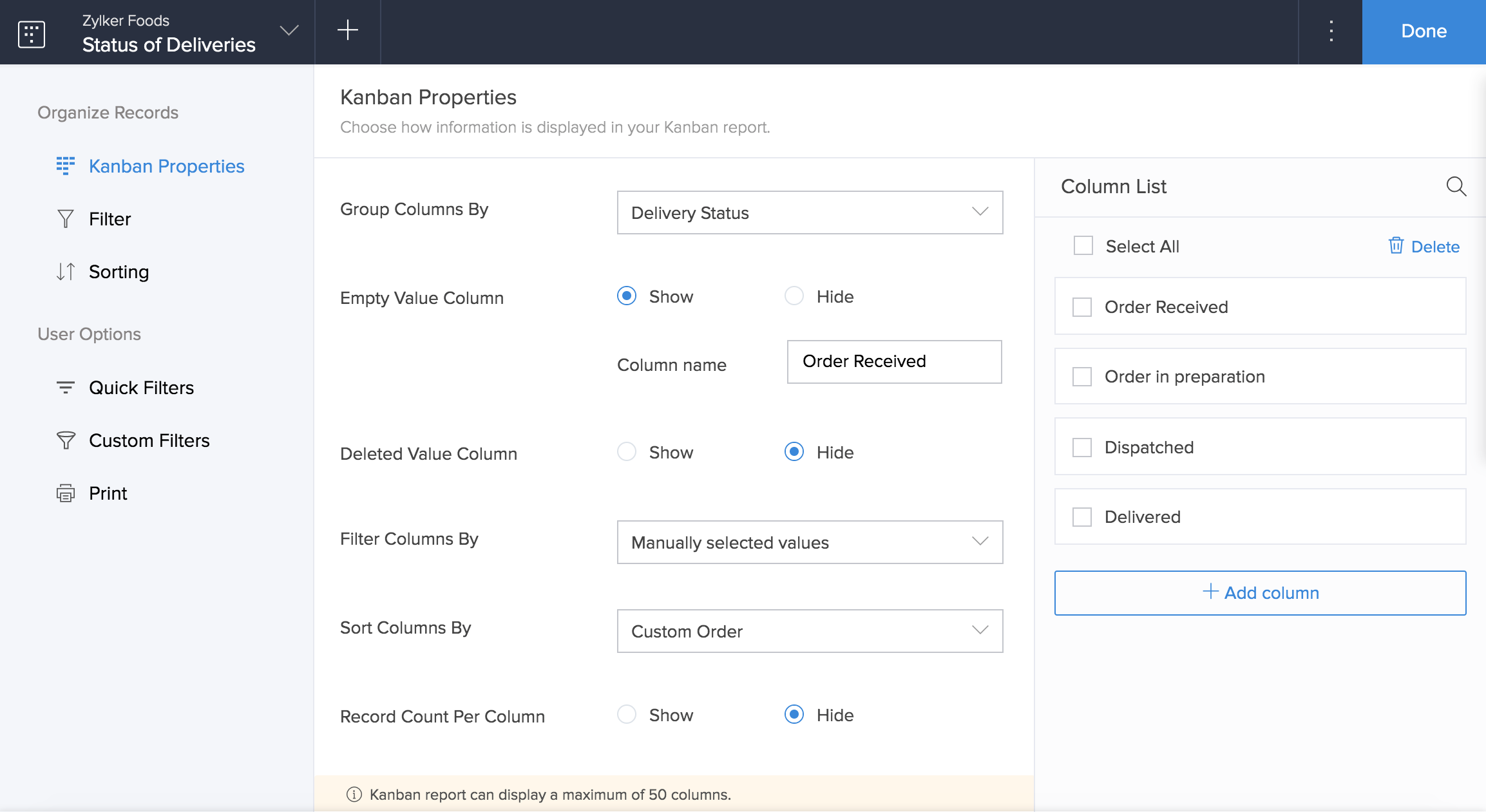Click the Sorting arrows icon
The image size is (1486, 812).
(66, 272)
